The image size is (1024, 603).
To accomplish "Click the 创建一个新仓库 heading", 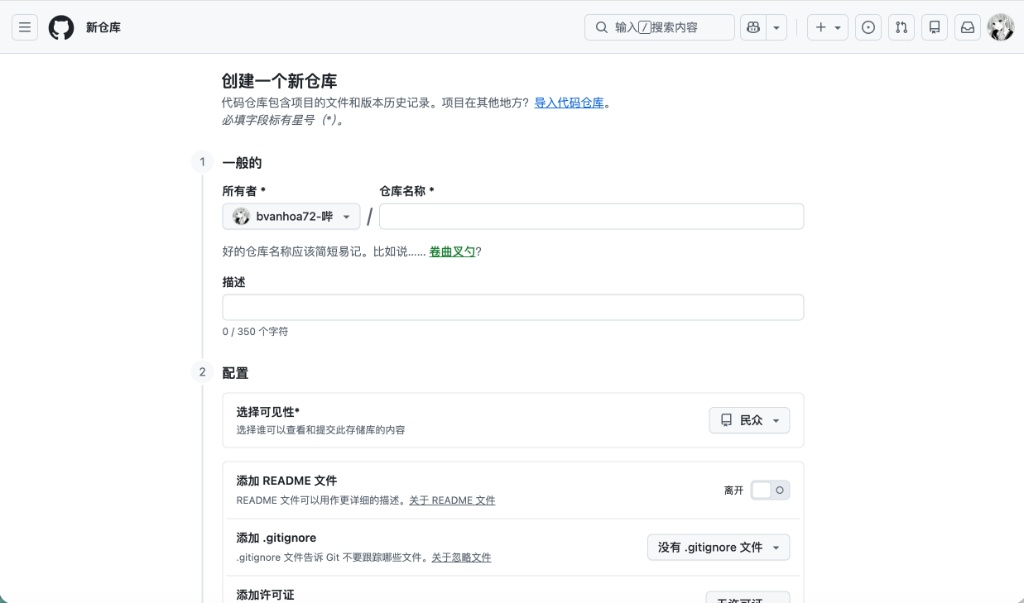I will coord(279,81).
